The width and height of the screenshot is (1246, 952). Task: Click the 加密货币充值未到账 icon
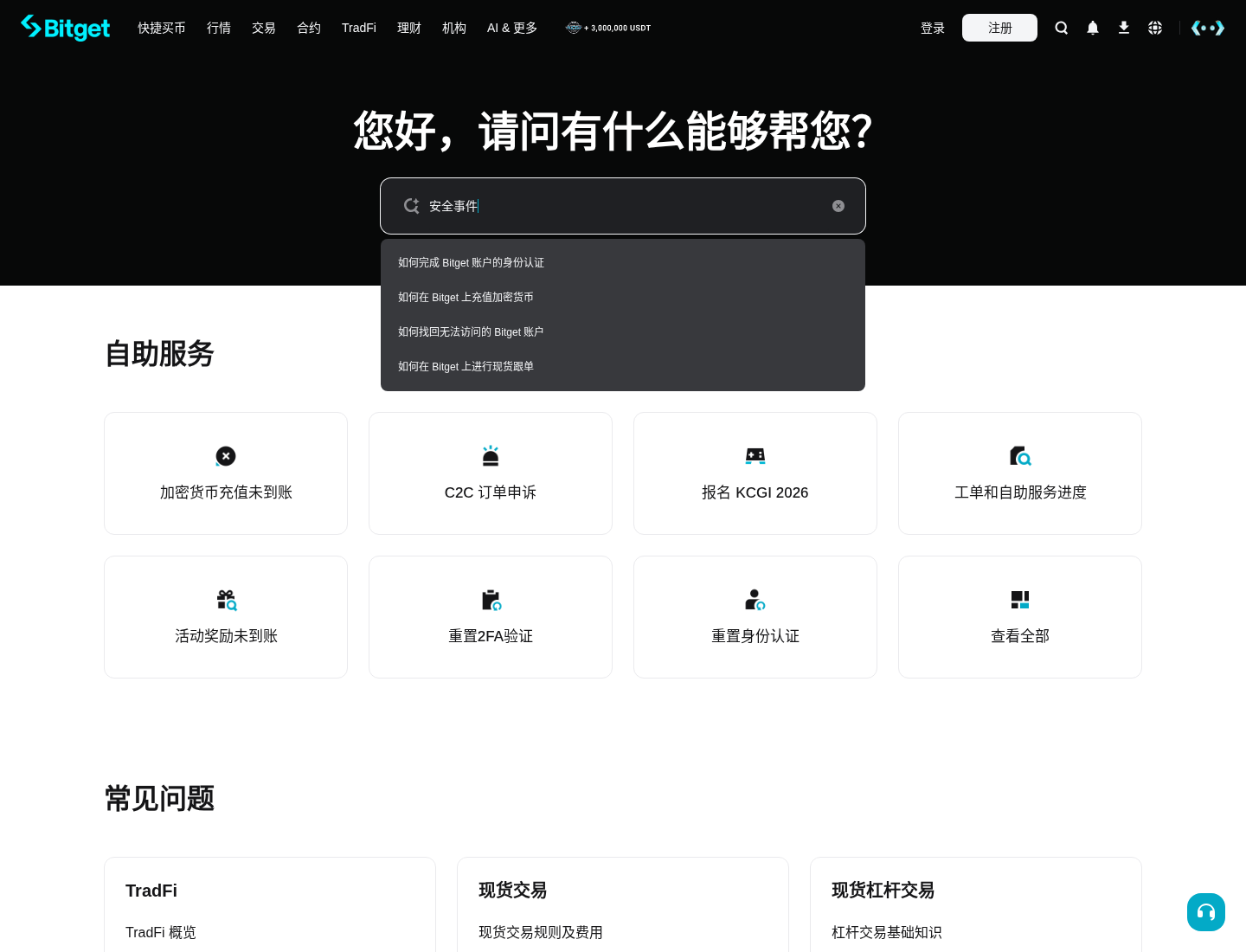click(x=226, y=456)
